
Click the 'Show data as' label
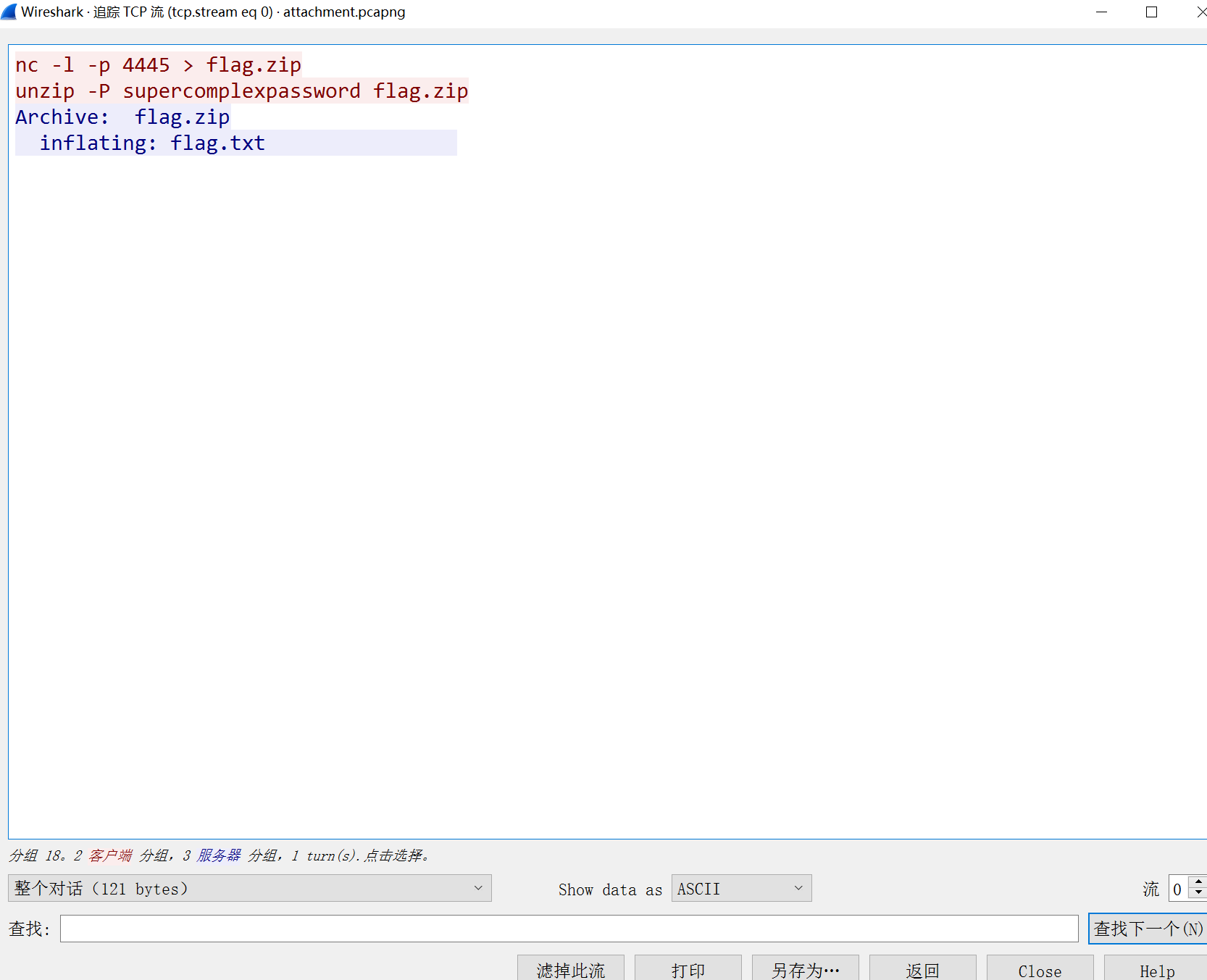click(x=610, y=889)
